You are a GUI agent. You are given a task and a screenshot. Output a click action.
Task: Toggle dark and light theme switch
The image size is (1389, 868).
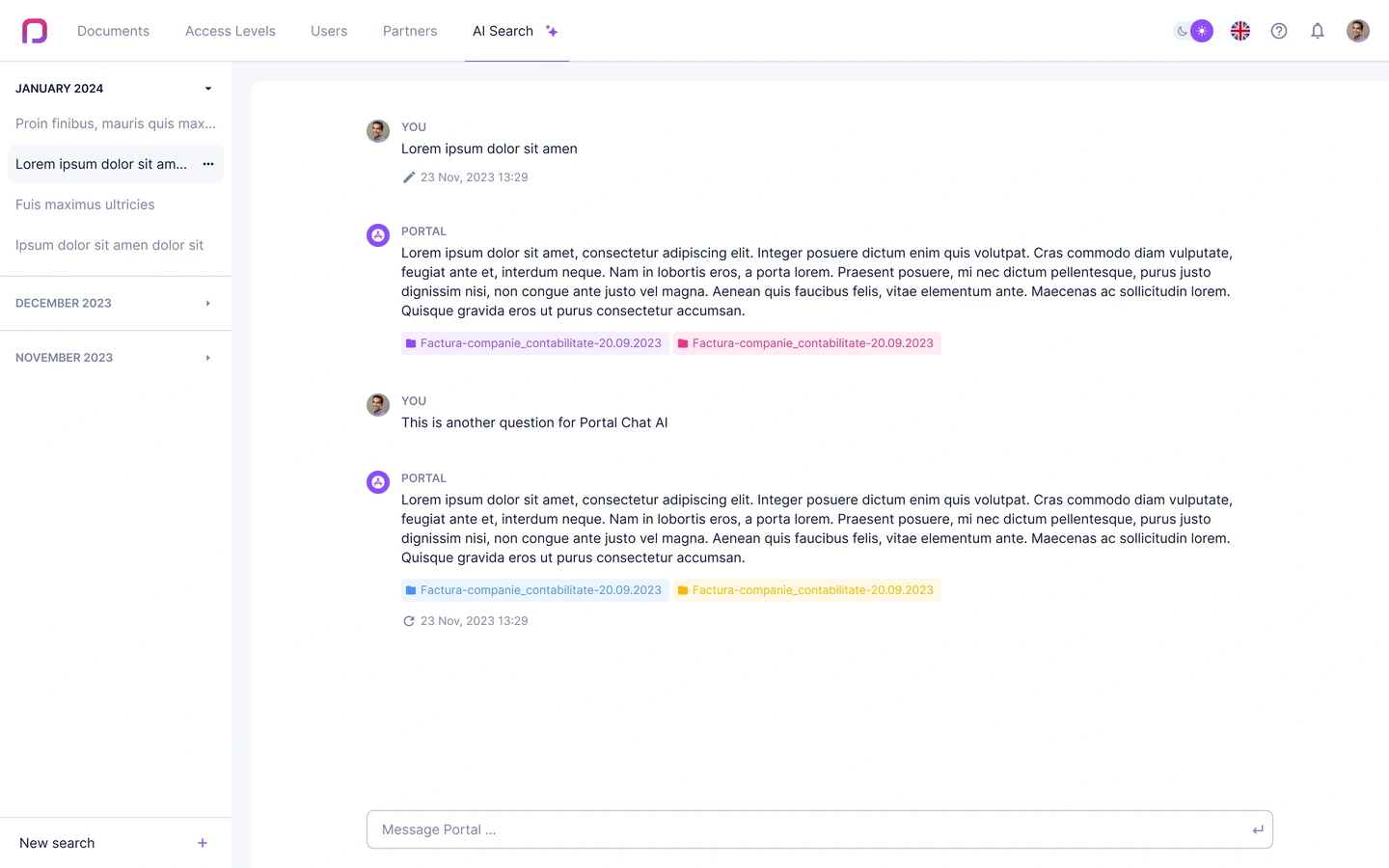(x=1193, y=31)
